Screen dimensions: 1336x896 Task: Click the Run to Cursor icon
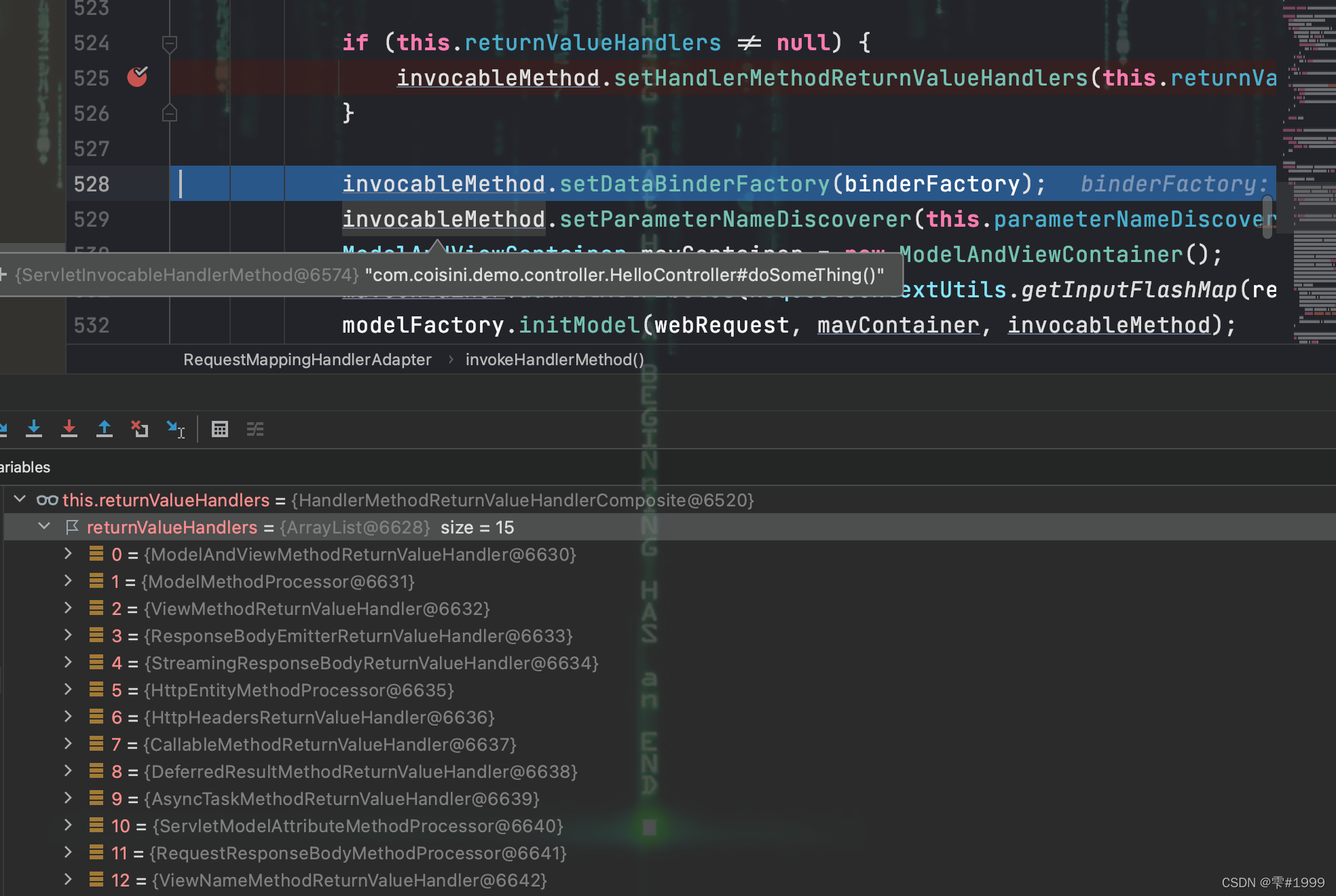(175, 428)
